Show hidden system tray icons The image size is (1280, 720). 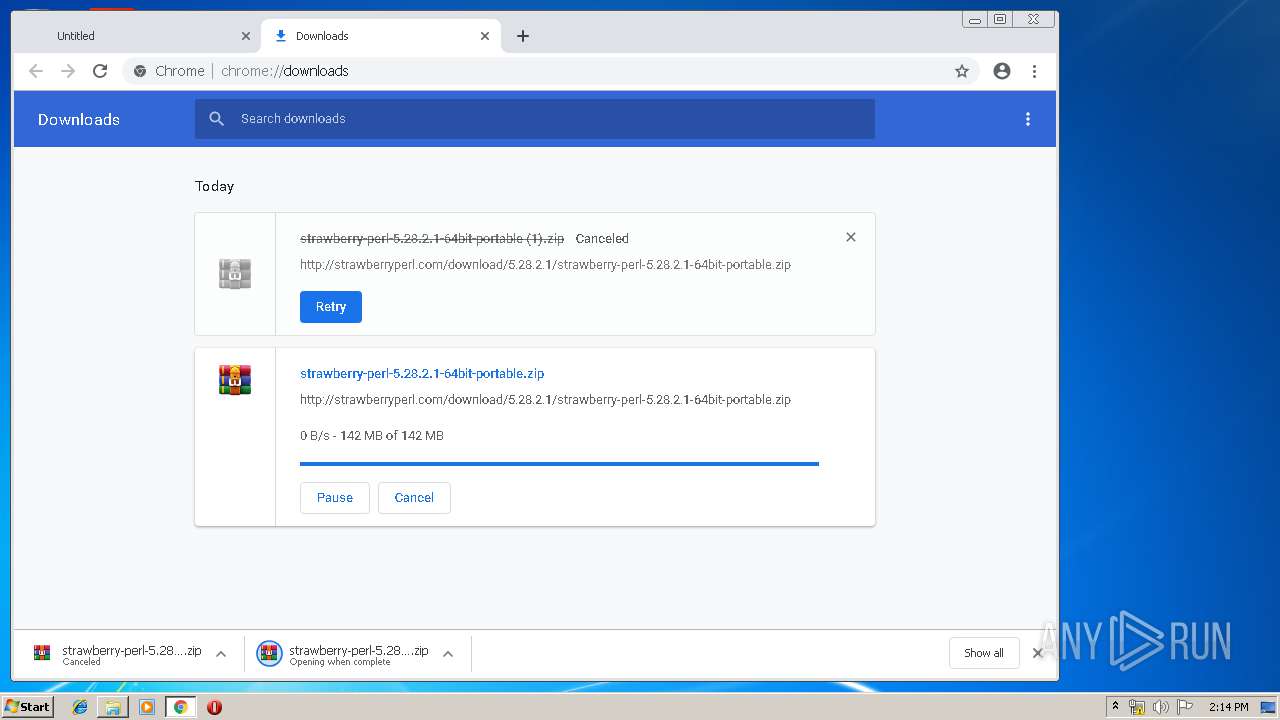1115,707
